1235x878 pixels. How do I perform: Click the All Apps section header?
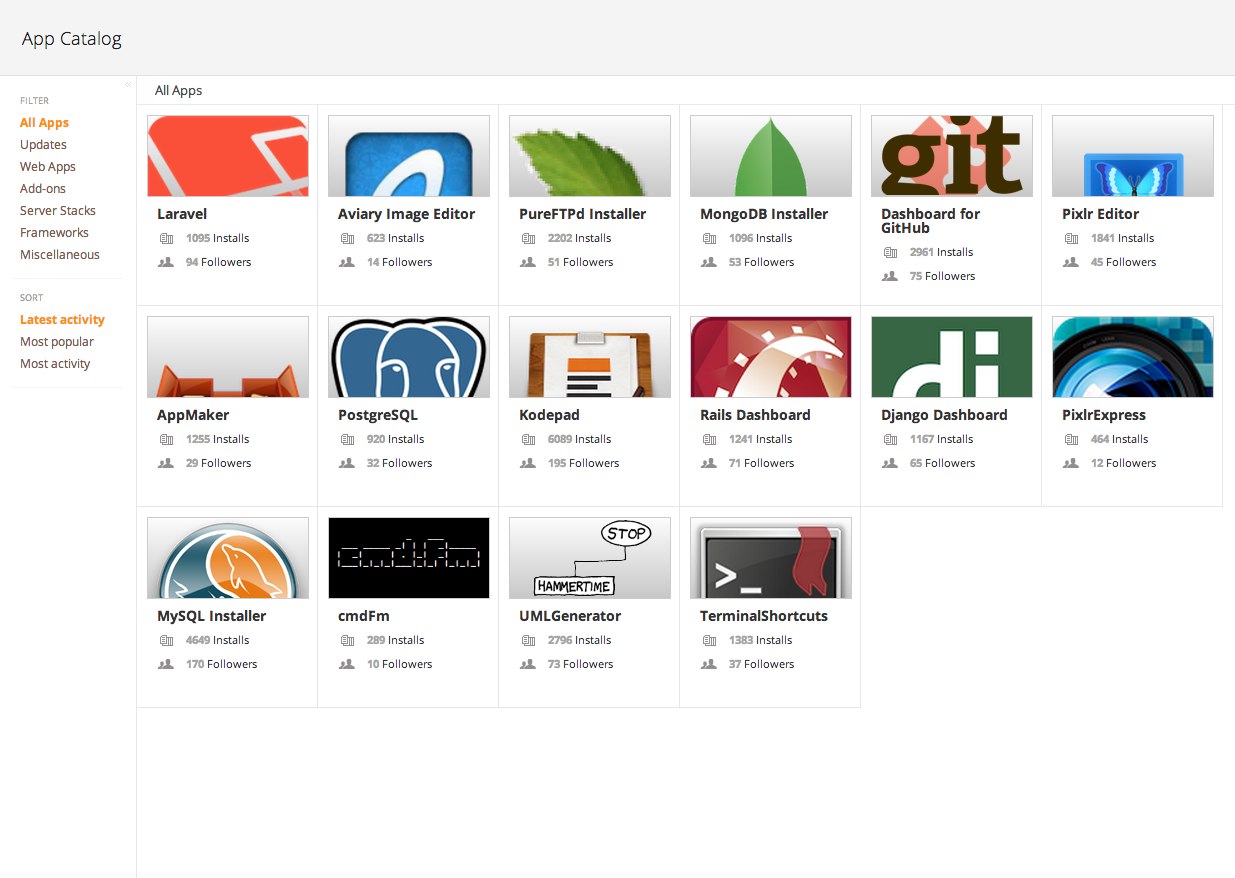tap(178, 90)
